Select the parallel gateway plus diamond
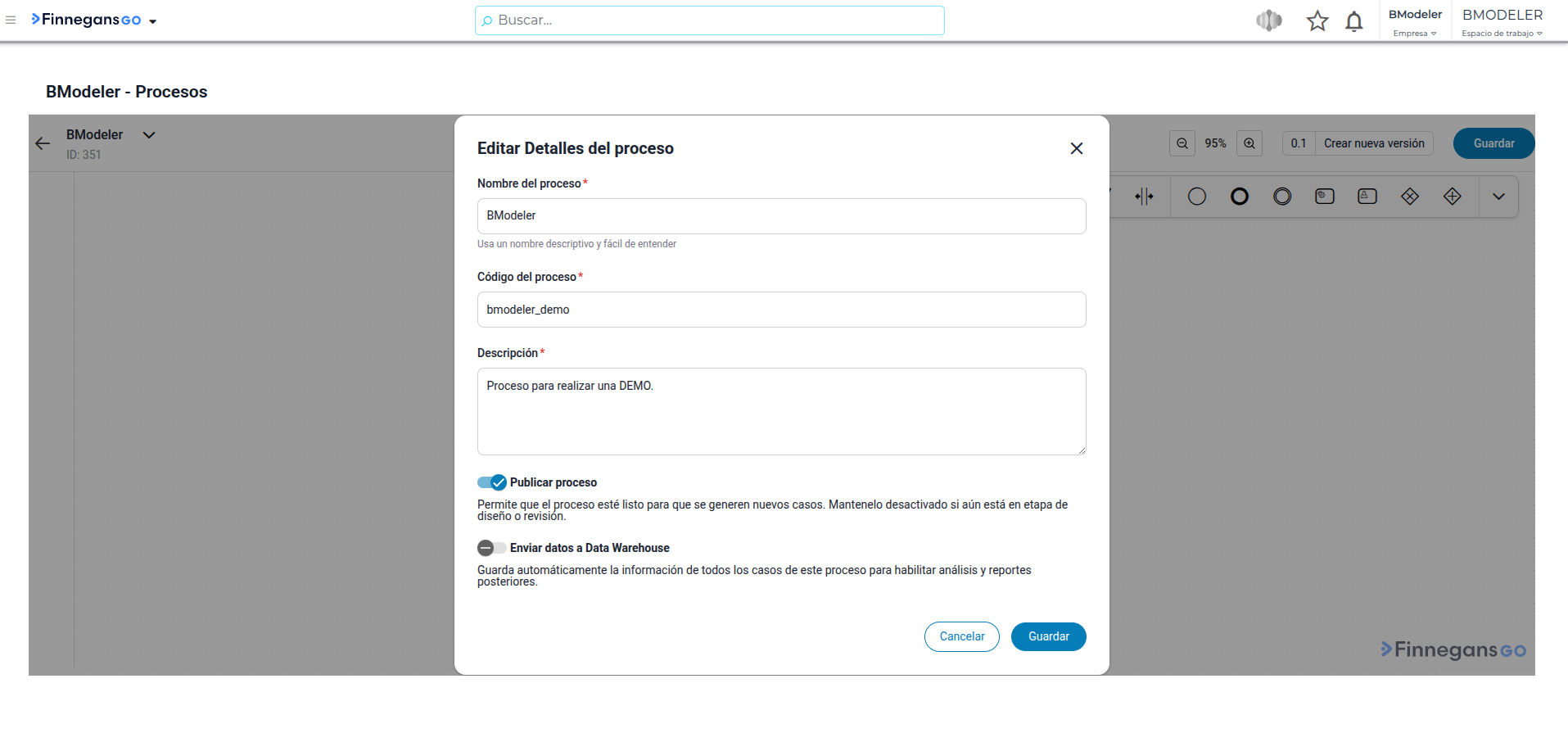 (x=1453, y=197)
